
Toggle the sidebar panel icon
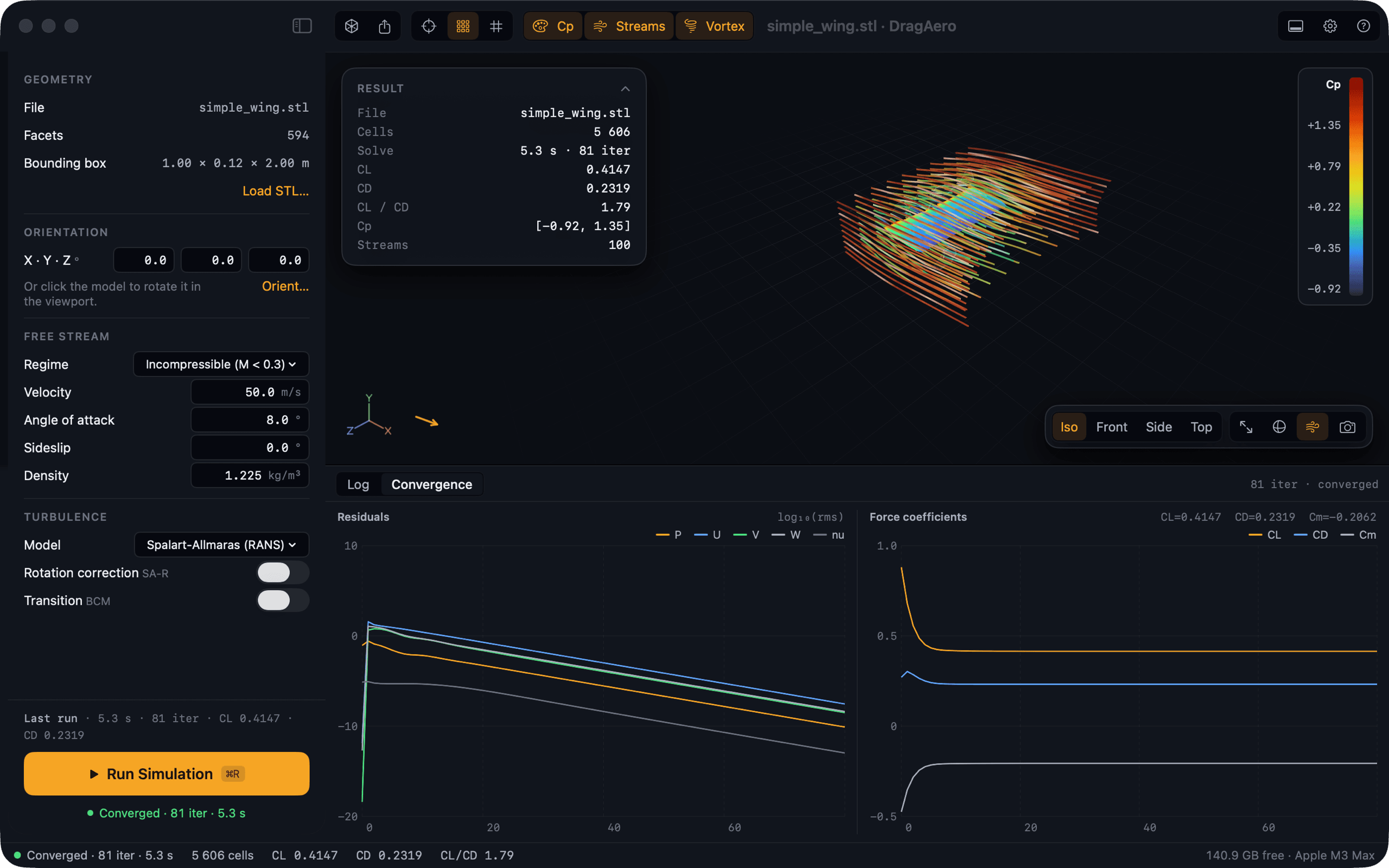point(302,26)
